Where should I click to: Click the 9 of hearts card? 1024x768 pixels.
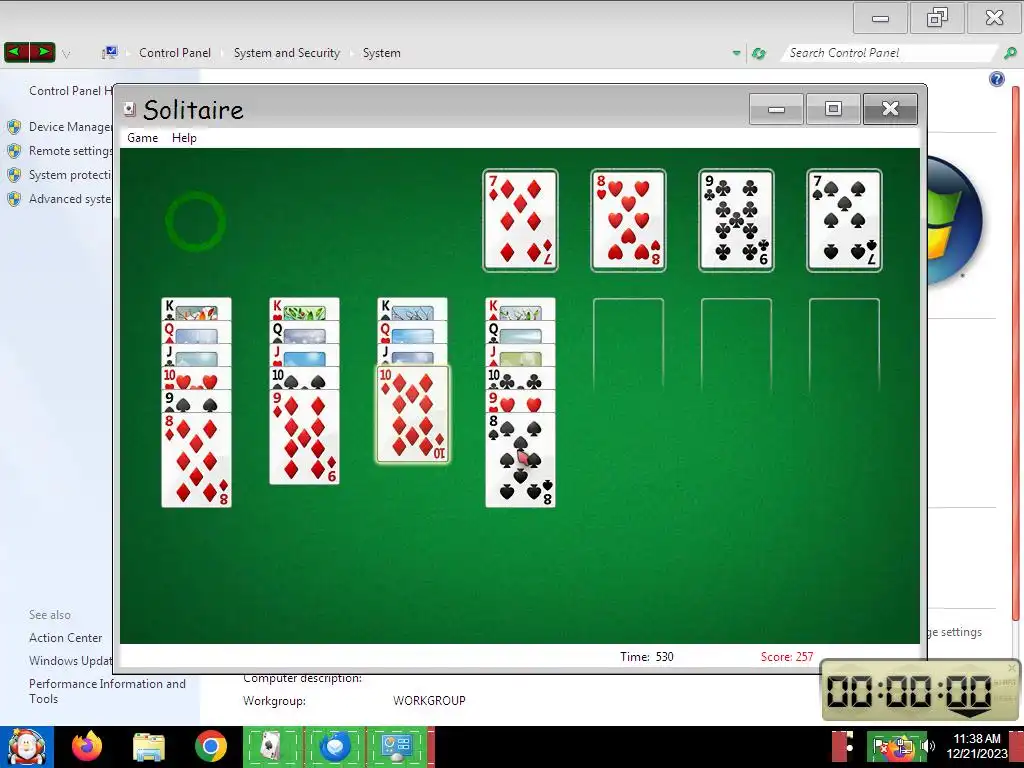tap(520, 401)
